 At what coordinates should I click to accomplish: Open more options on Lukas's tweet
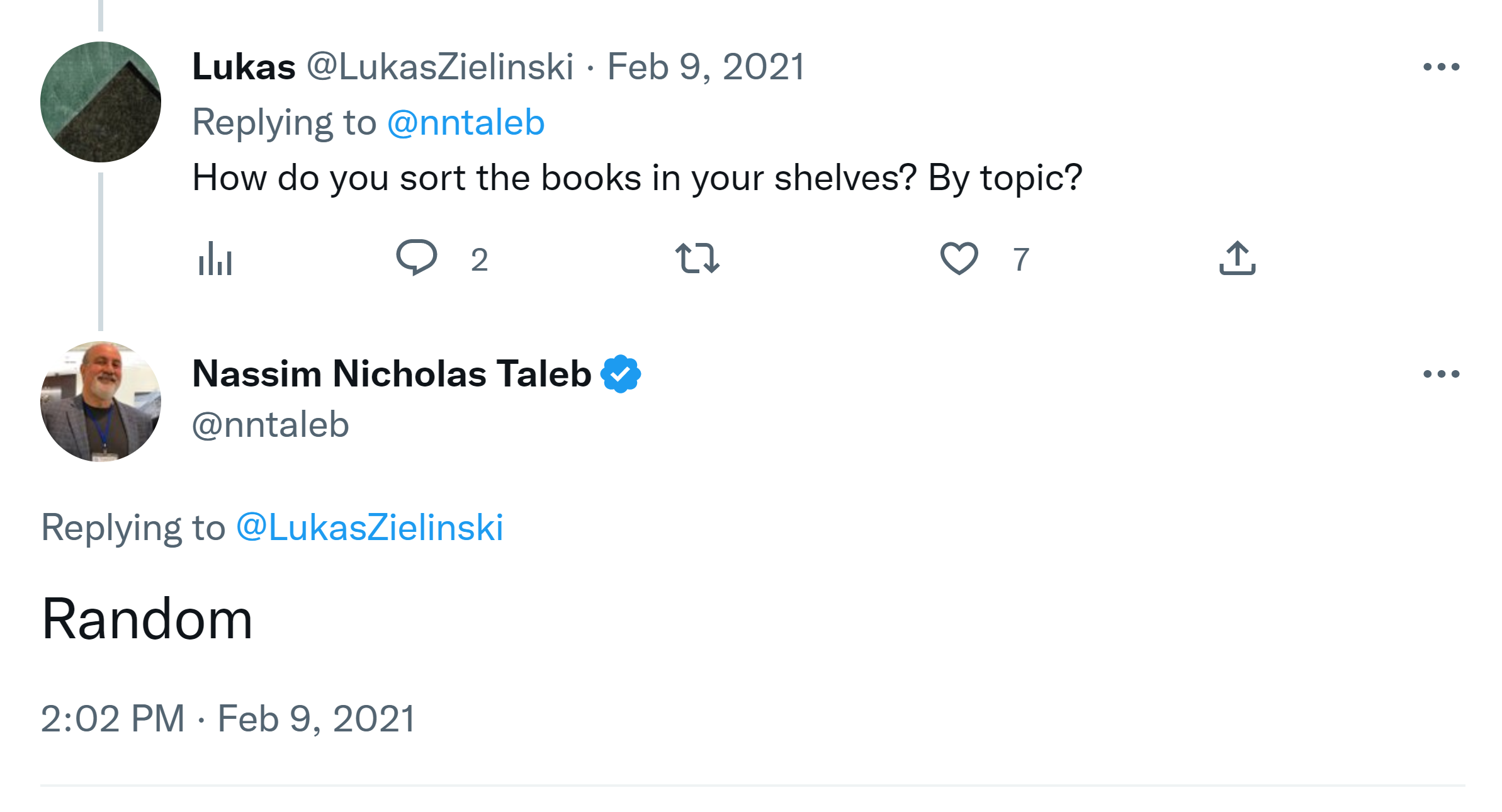[1441, 67]
